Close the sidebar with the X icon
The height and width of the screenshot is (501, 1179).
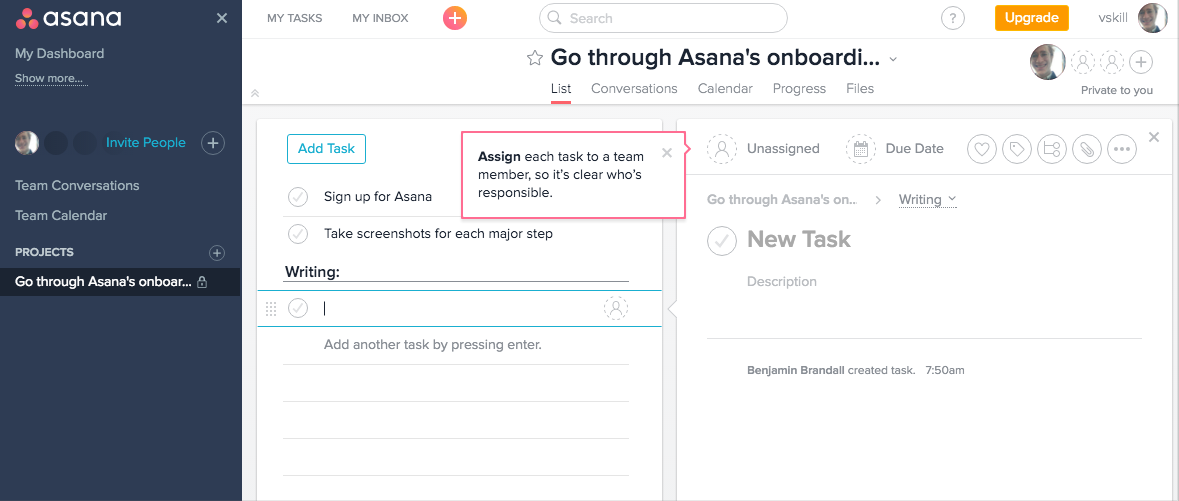[x=222, y=18]
